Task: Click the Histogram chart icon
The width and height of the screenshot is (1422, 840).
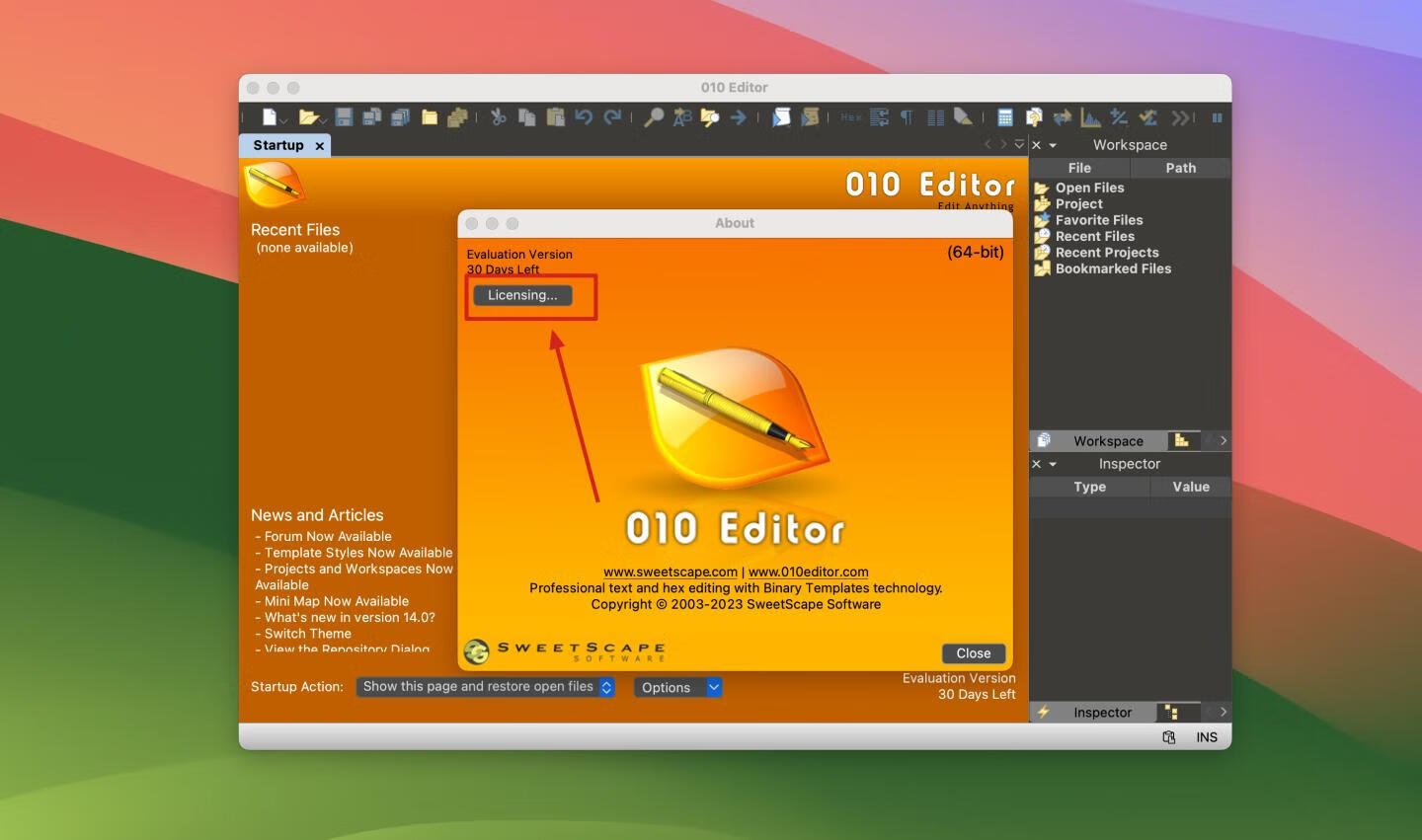Action: coord(1090,117)
